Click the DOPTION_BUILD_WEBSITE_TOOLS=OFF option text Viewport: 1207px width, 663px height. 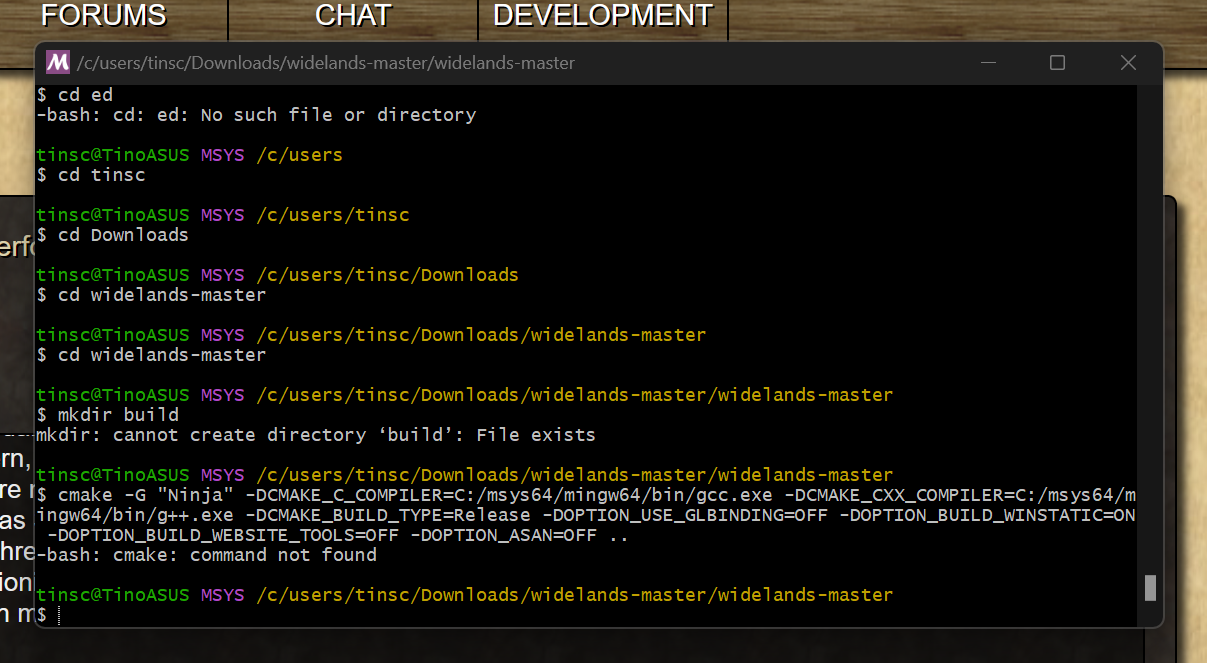[220, 535]
